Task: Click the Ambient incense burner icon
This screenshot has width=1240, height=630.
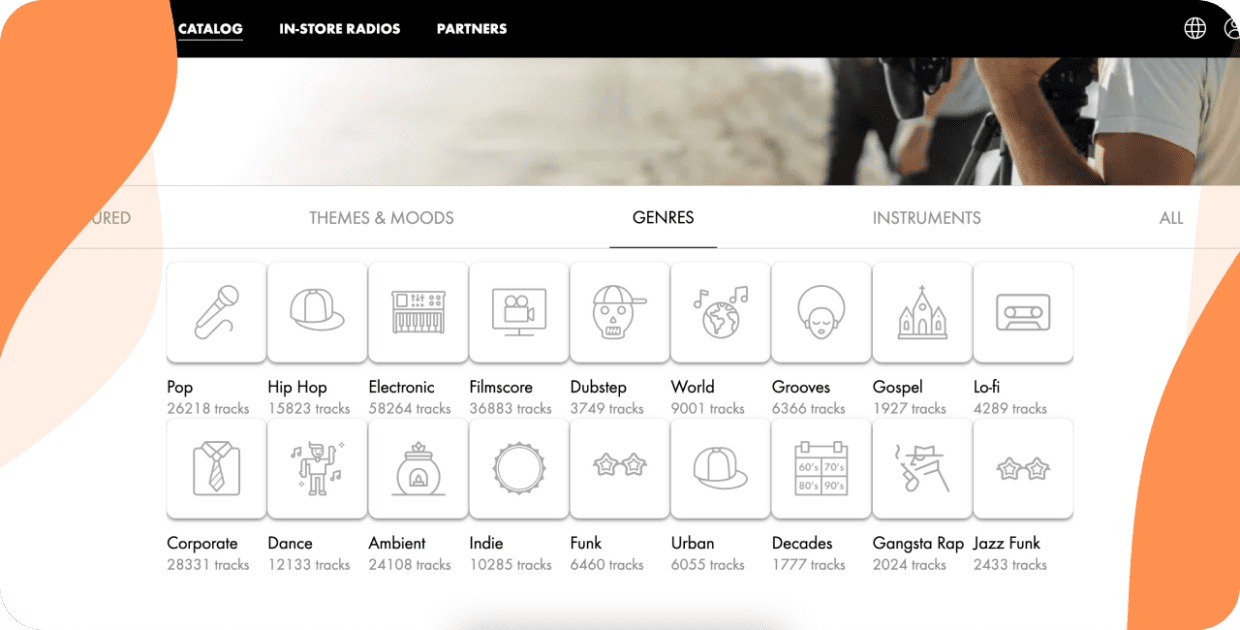Action: tap(418, 467)
